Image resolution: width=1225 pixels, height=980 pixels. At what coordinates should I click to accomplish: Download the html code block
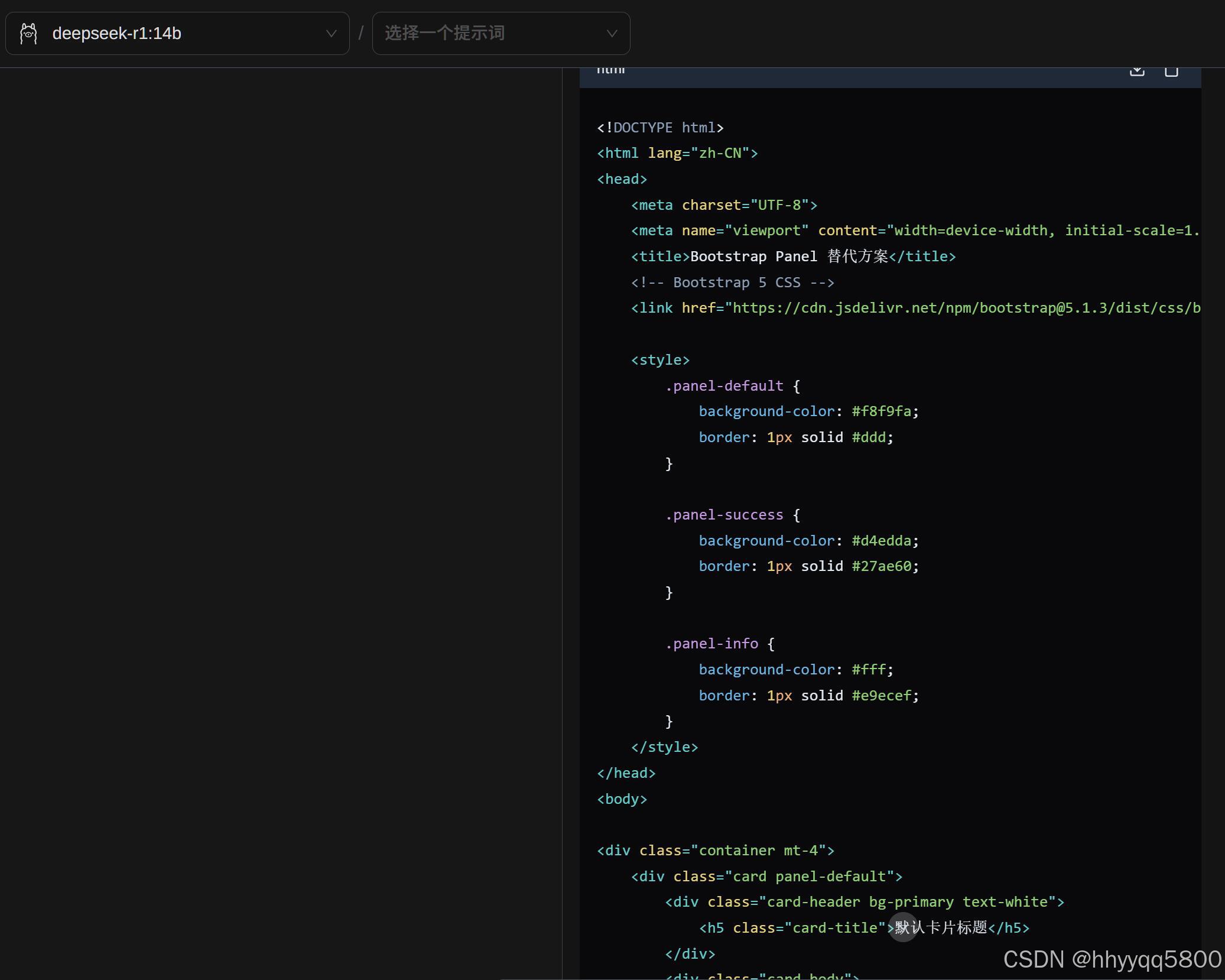[1137, 71]
